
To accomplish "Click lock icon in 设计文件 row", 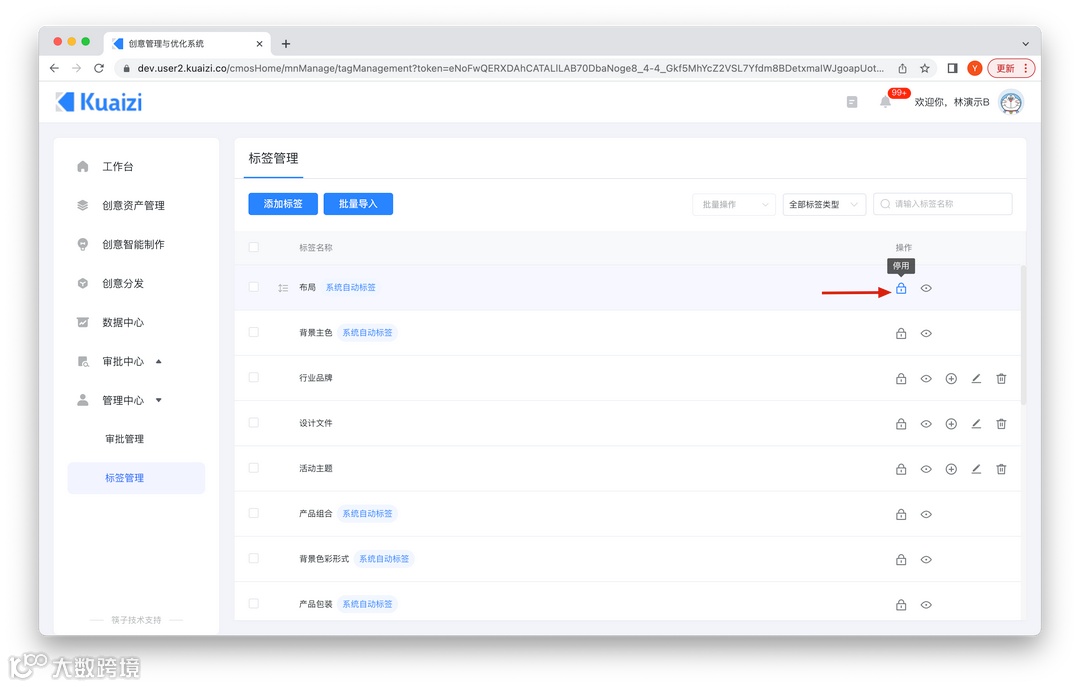I will 901,424.
